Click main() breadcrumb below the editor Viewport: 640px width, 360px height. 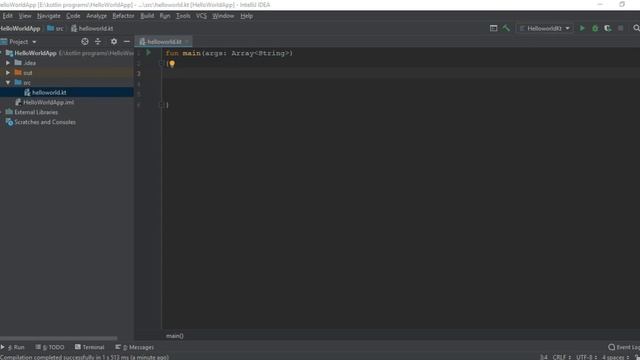tap(175, 336)
